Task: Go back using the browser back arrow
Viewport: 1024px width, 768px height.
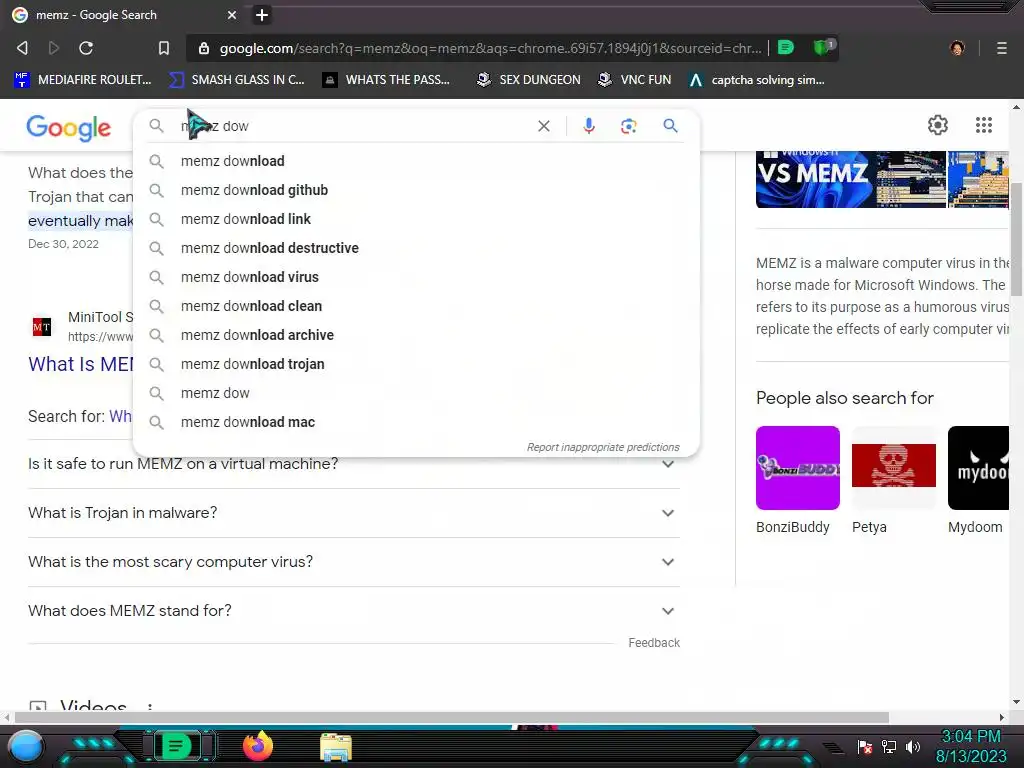Action: (x=22, y=48)
